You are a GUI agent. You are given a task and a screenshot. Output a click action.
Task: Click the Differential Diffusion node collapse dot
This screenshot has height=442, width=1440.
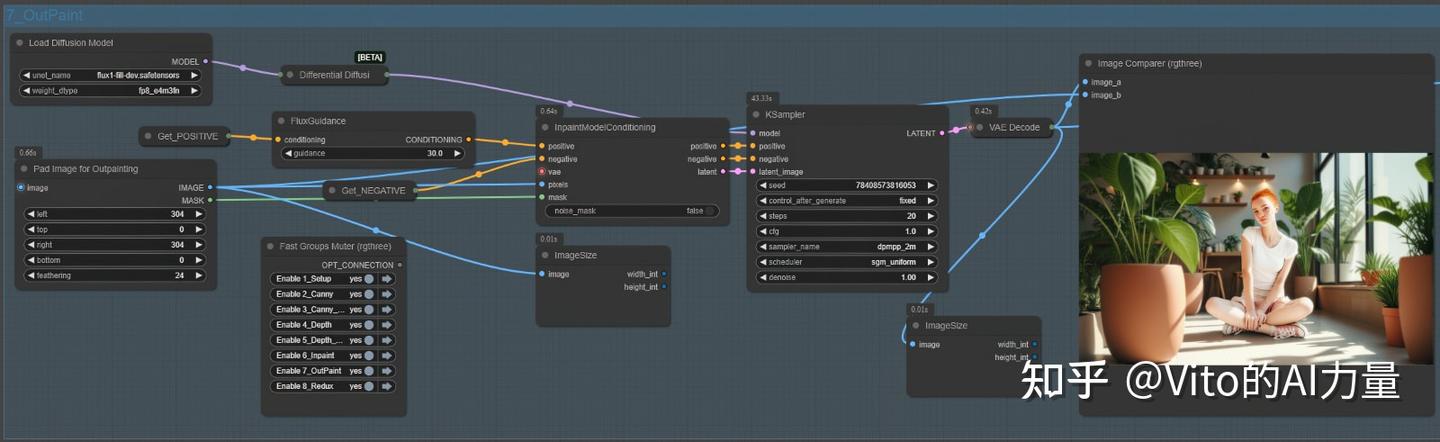pos(290,75)
